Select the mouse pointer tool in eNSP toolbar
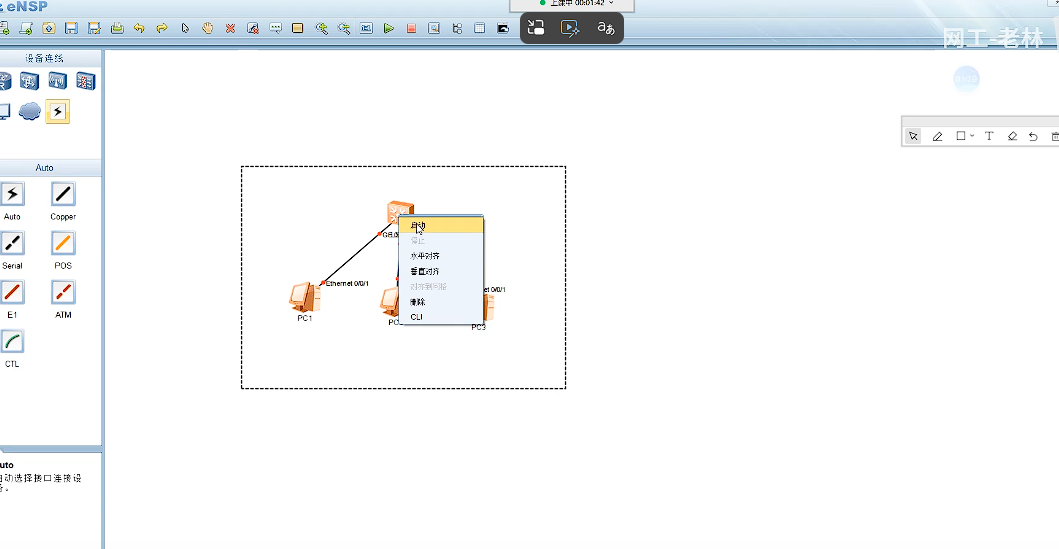1059x549 pixels. point(185,28)
